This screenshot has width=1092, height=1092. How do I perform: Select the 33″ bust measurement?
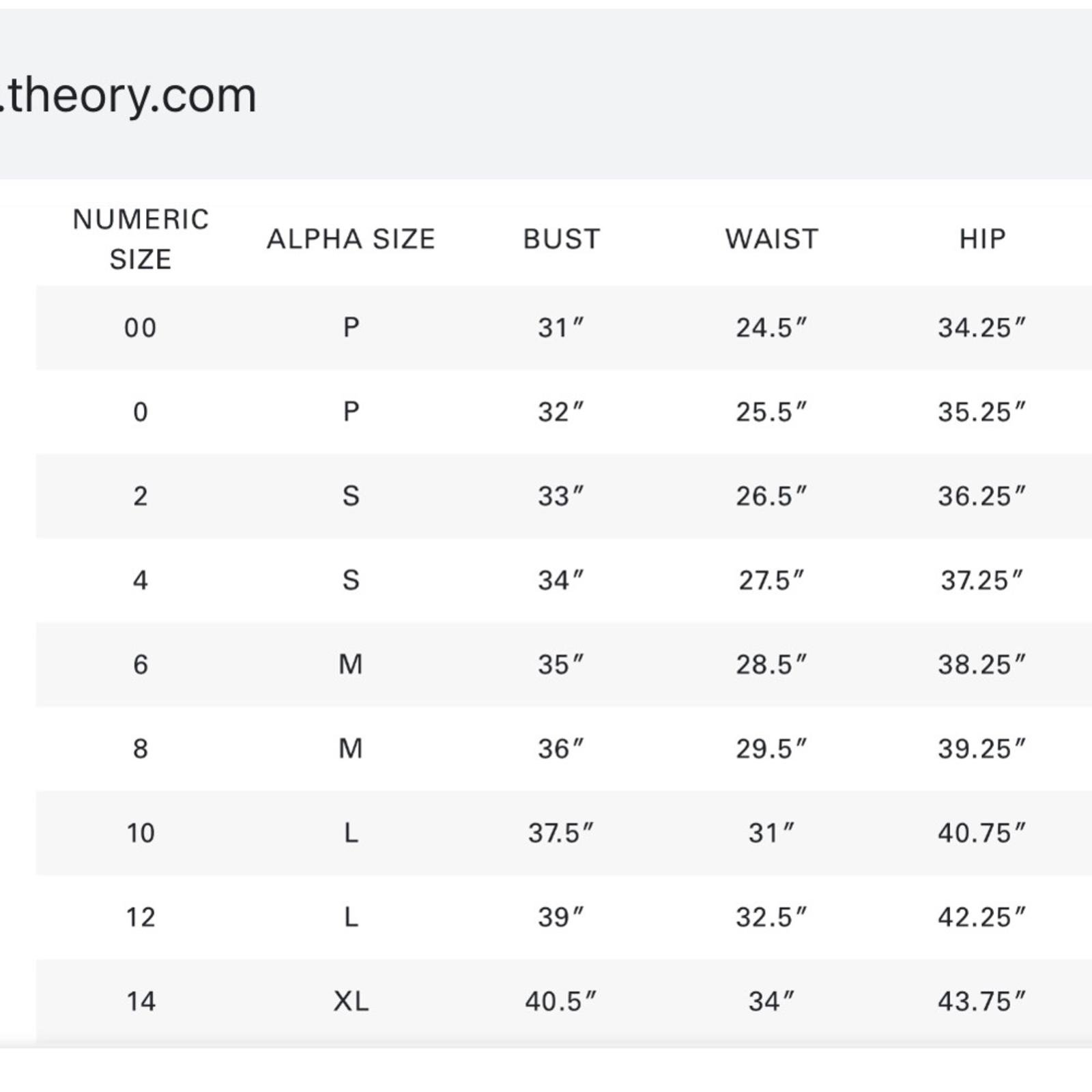click(x=560, y=496)
